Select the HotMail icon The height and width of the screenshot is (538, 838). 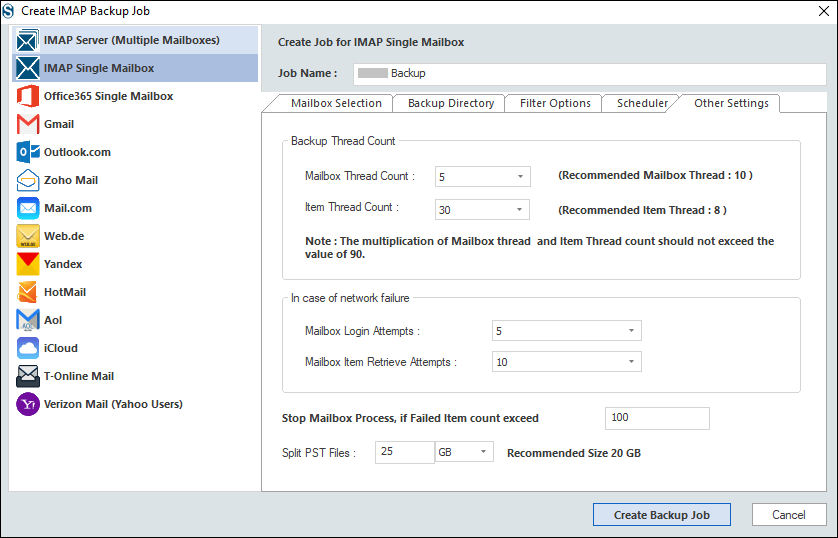click(27, 292)
